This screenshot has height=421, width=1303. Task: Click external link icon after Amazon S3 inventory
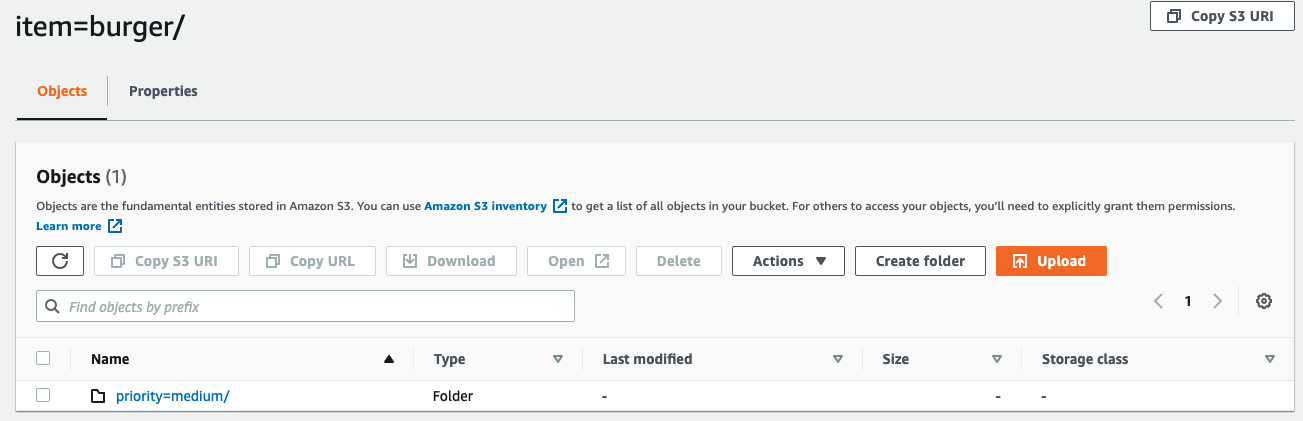point(560,206)
